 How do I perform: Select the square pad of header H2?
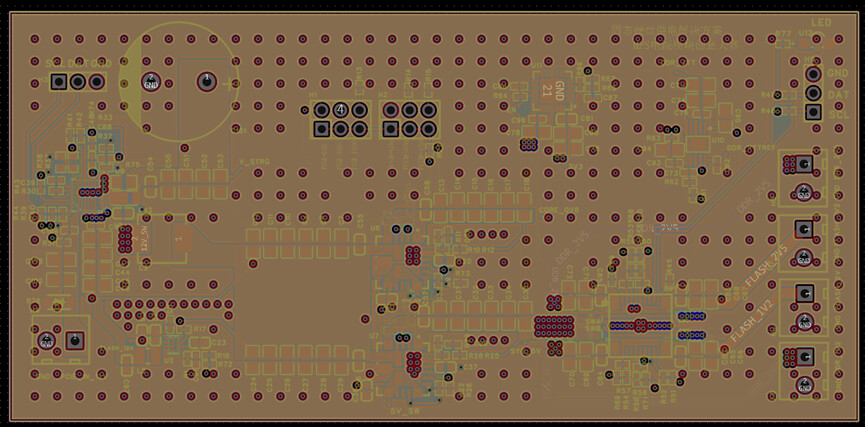pos(390,129)
